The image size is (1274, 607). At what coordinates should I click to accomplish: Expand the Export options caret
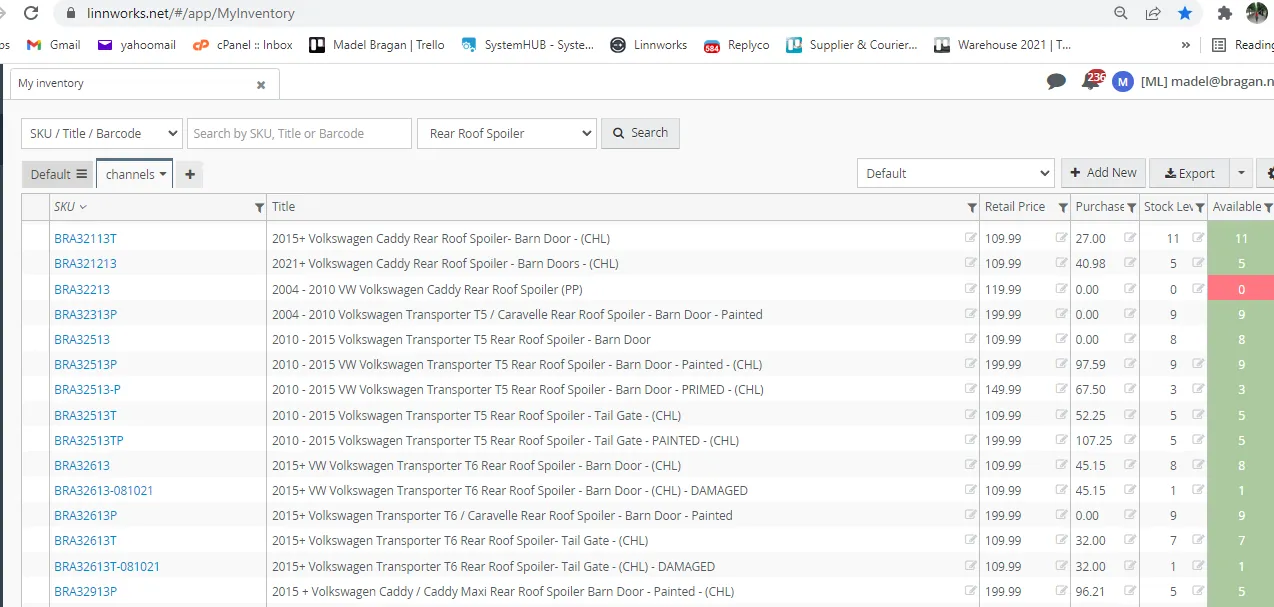pyautogui.click(x=1241, y=173)
